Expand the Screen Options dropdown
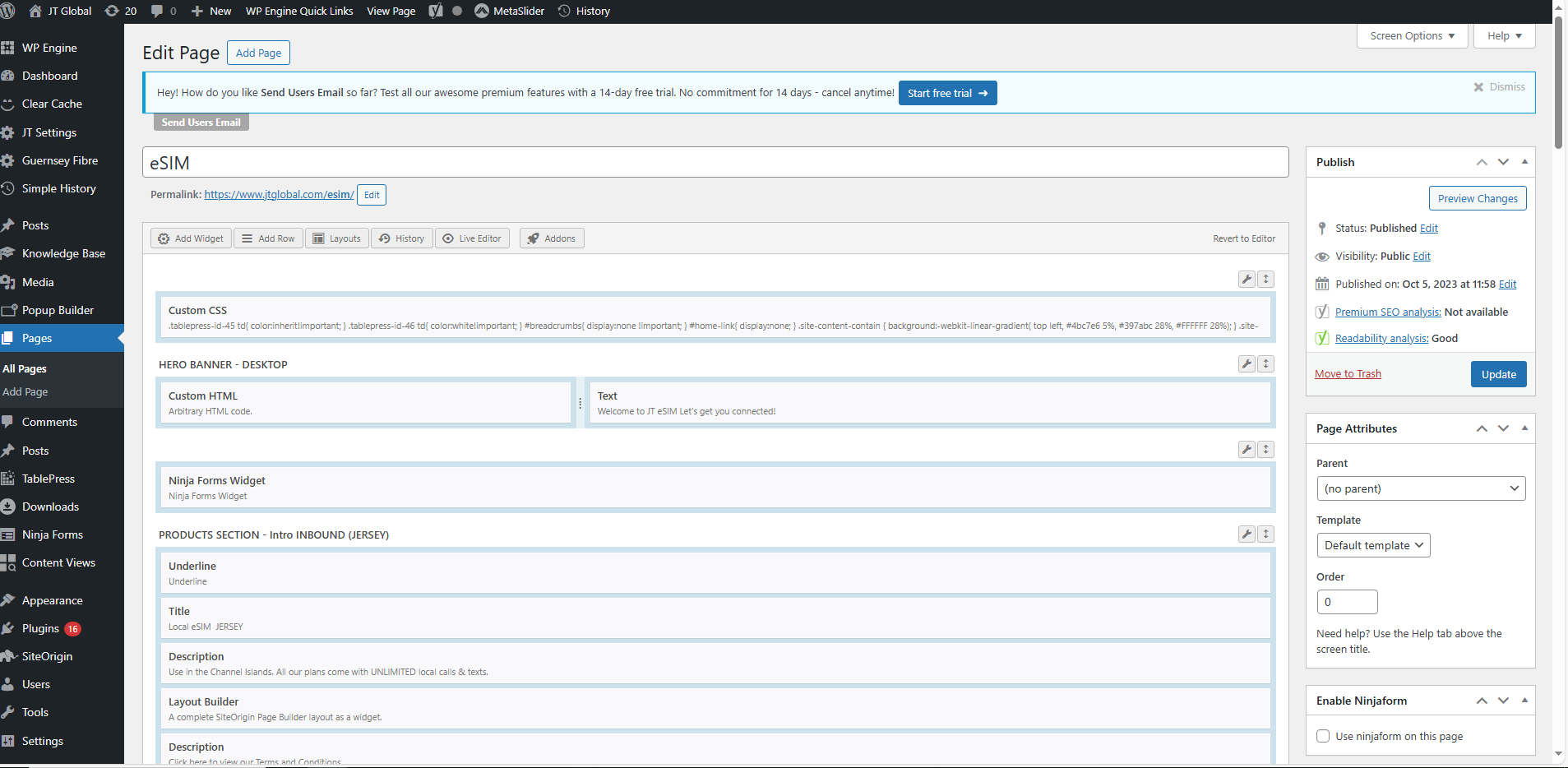The image size is (1568, 768). tap(1412, 36)
